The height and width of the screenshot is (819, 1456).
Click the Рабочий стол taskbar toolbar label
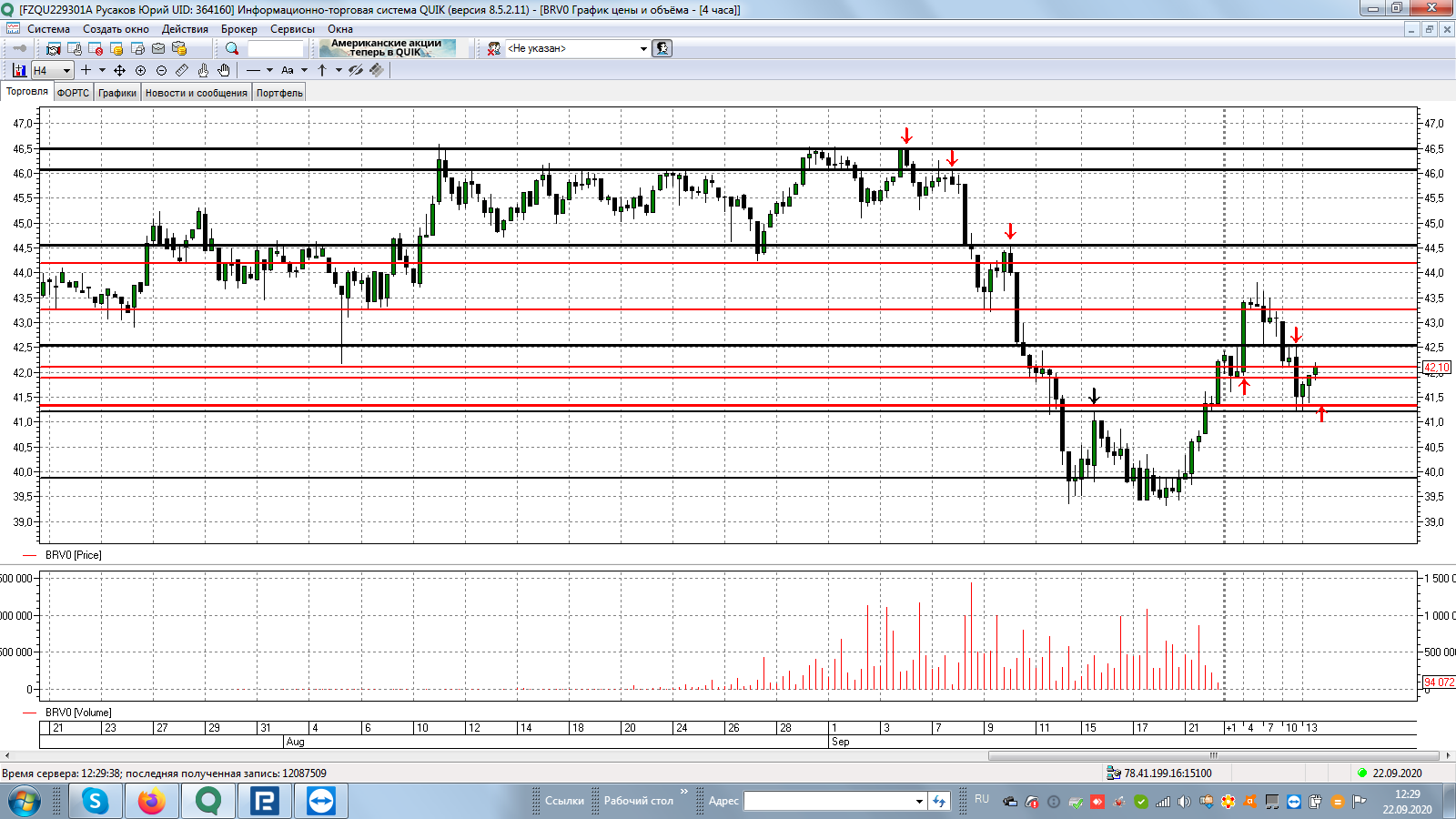[x=639, y=801]
